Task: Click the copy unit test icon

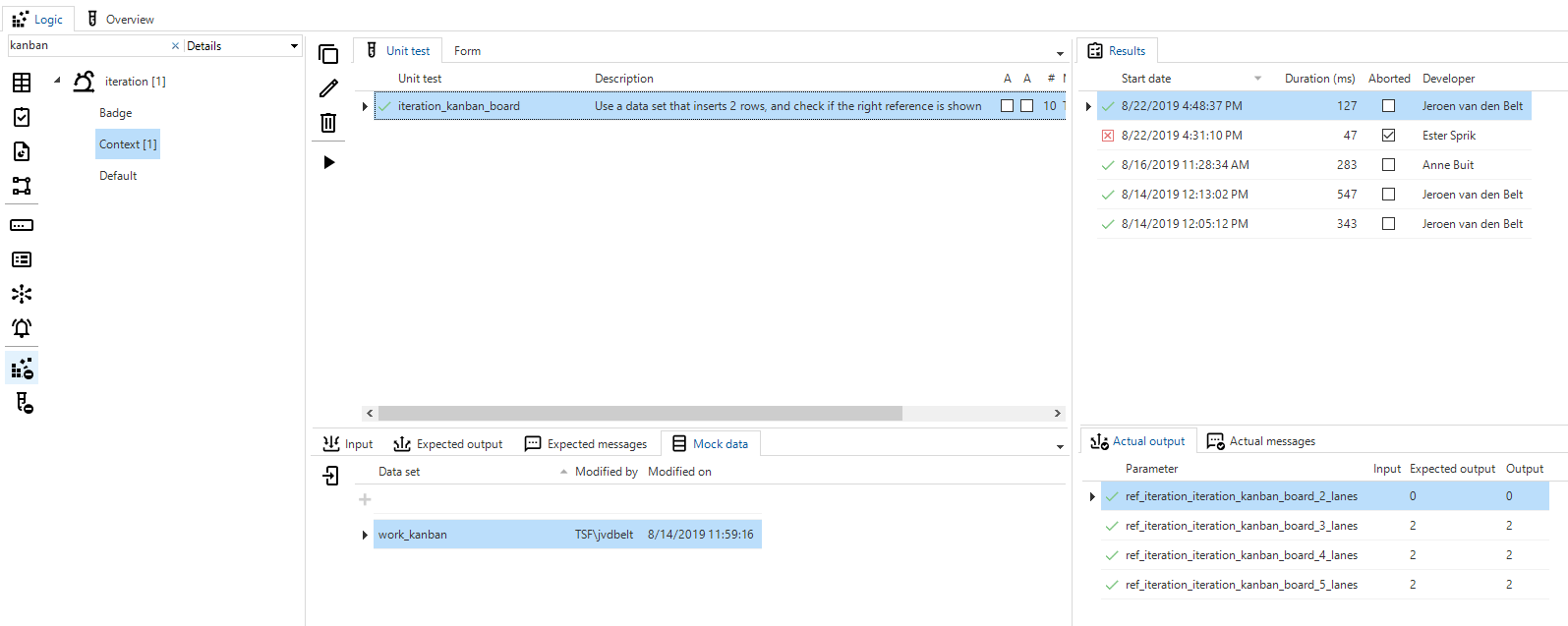Action: 328,54
